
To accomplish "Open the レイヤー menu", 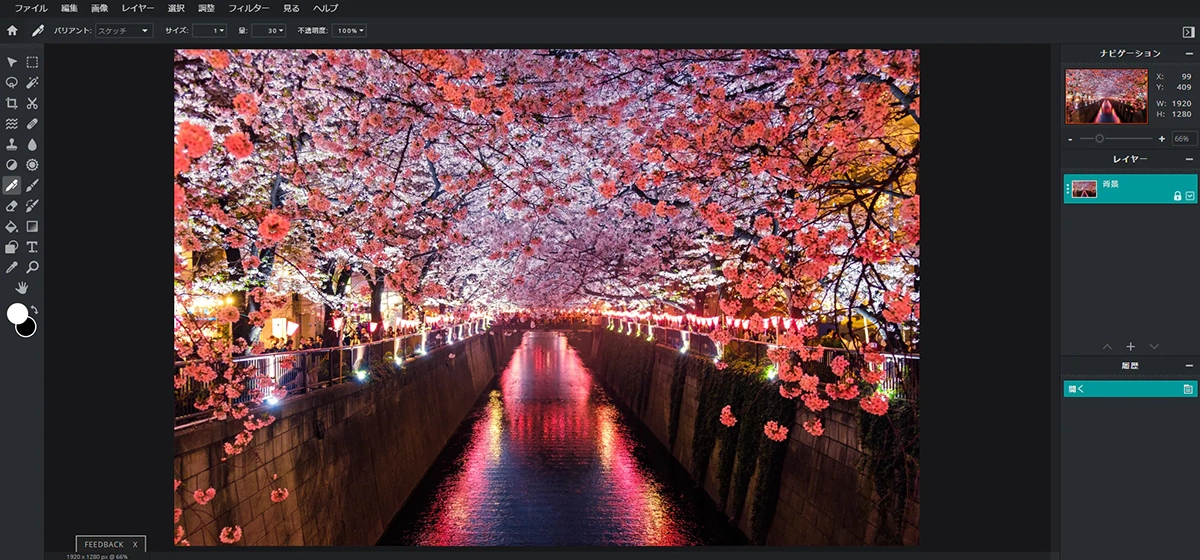I will point(138,8).
